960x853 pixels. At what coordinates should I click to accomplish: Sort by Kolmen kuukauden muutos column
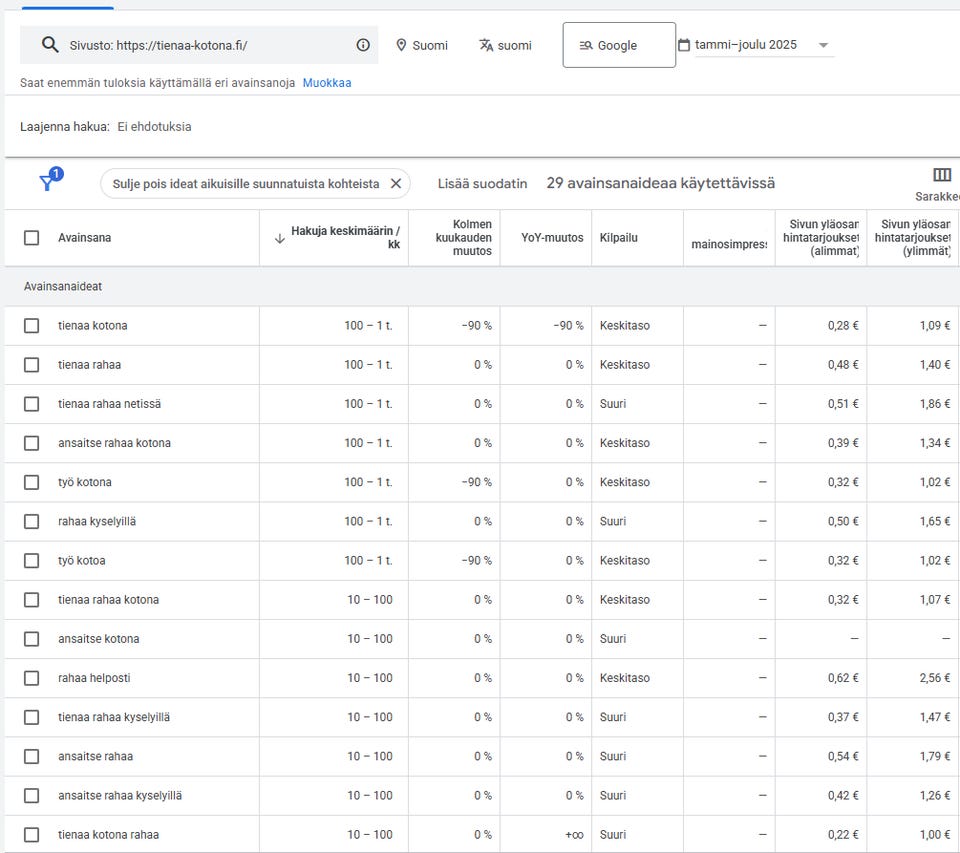[x=463, y=238]
